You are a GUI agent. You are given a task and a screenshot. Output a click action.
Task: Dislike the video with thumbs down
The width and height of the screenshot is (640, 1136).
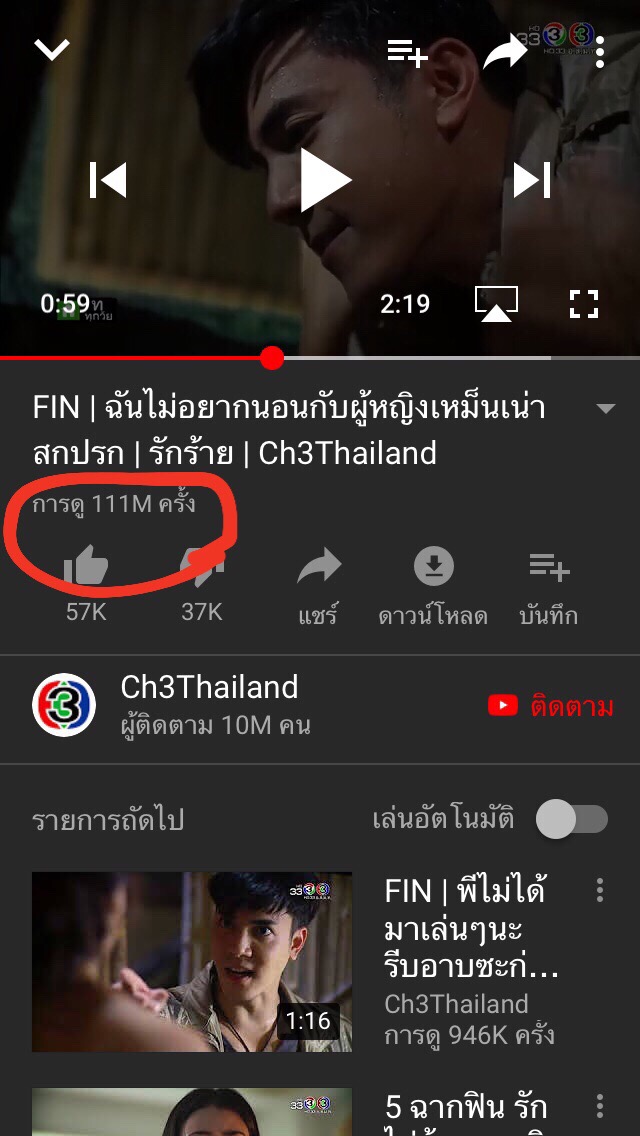pos(202,566)
